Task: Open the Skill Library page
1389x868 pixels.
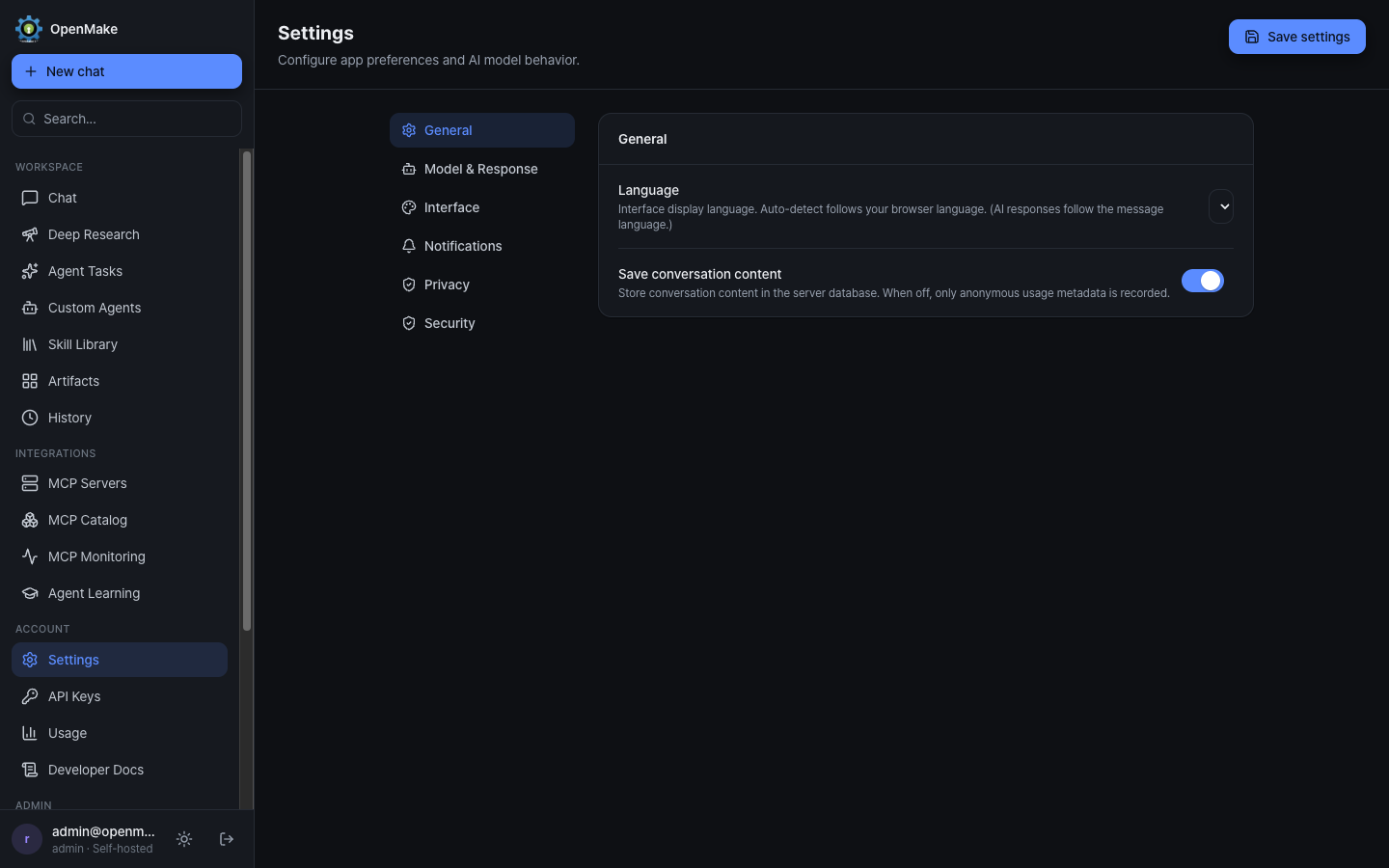Action: click(x=120, y=344)
